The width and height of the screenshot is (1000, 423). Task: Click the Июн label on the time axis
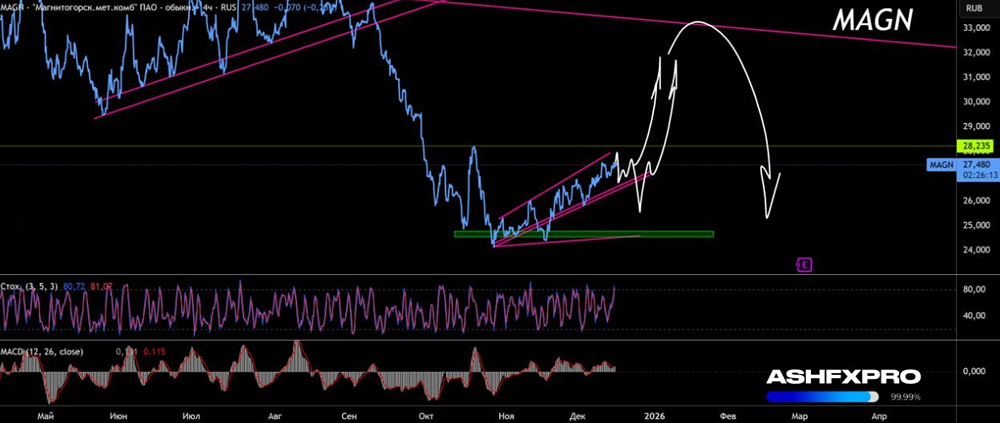119,416
